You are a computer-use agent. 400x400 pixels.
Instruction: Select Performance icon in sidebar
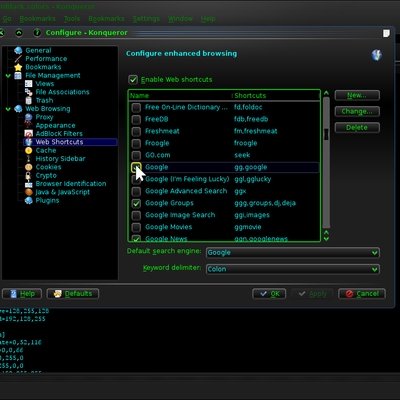(18, 59)
